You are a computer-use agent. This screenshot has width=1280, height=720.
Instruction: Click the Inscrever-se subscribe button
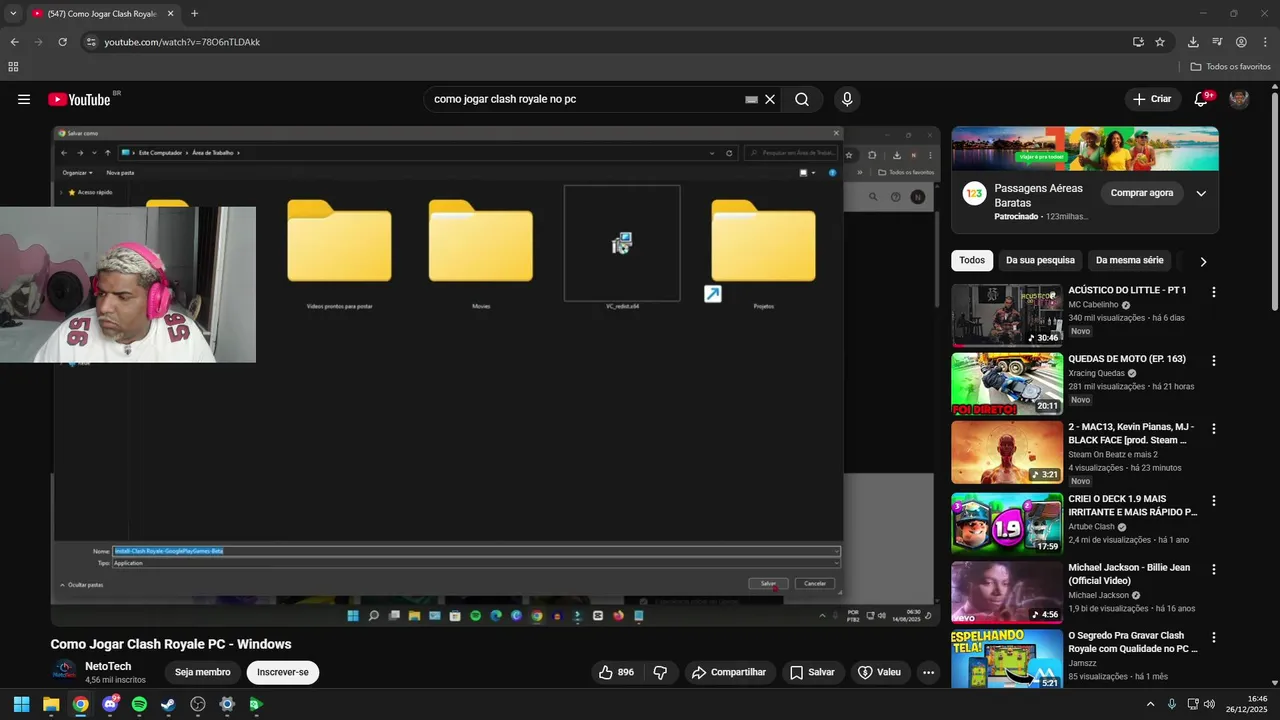(x=283, y=672)
